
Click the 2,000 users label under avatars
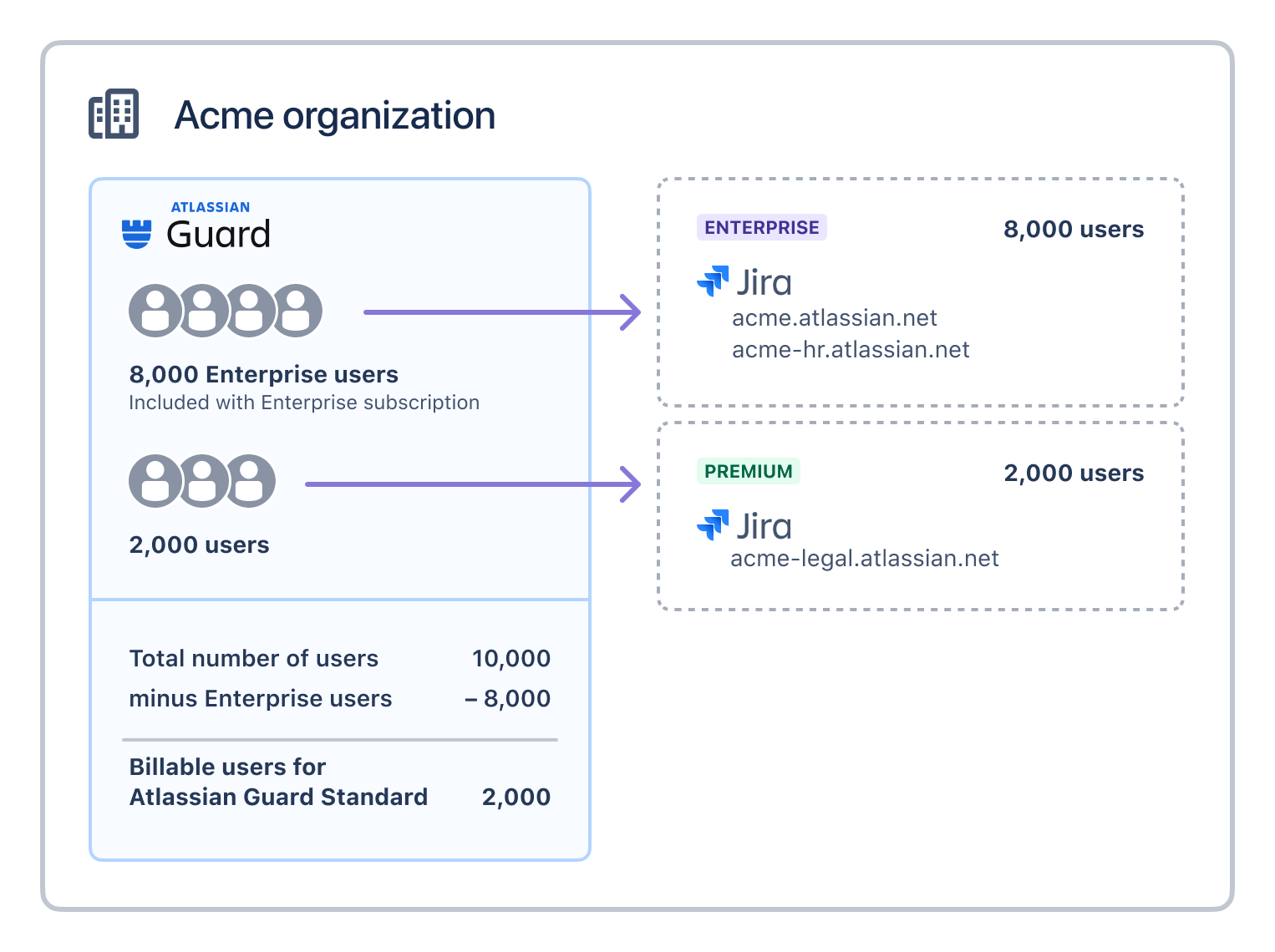pos(199,545)
